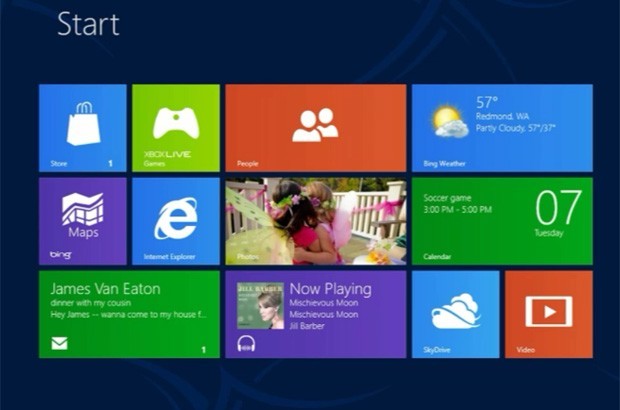Click the partly cloudy sun weather icon

click(x=450, y=121)
